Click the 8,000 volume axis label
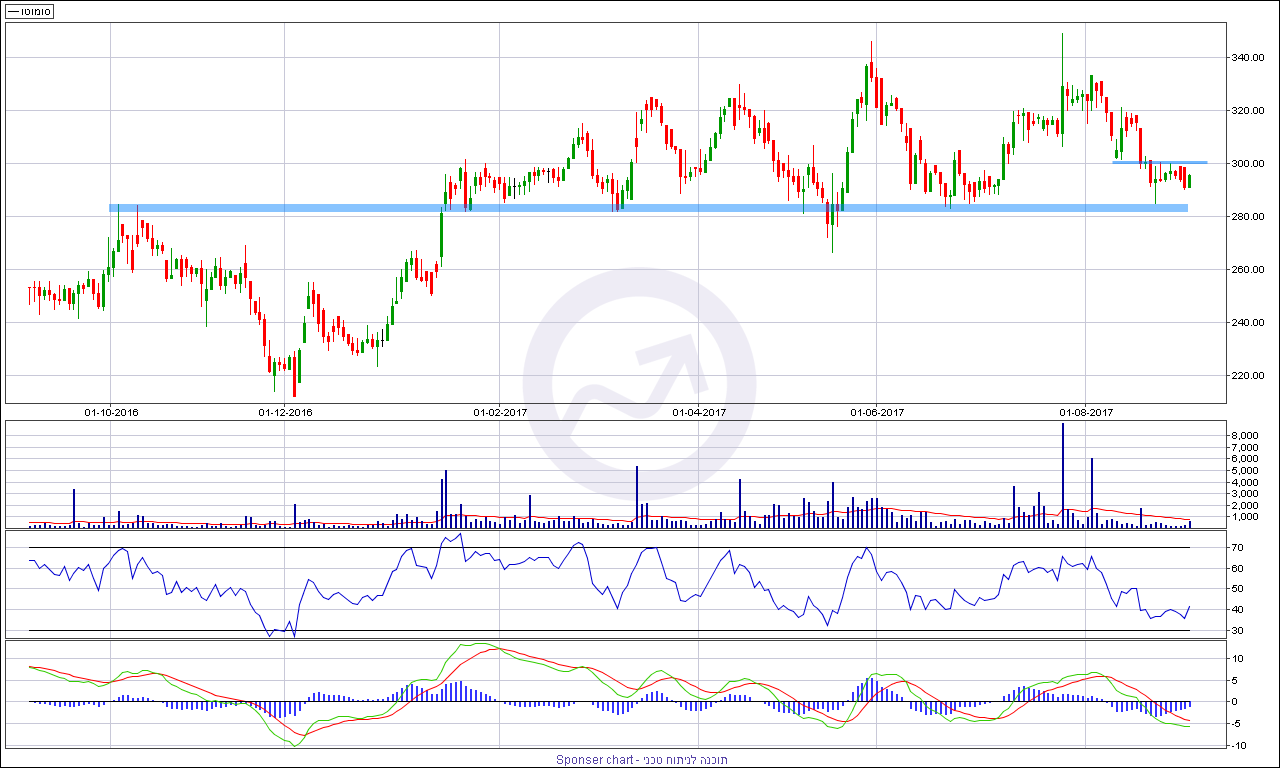The width and height of the screenshot is (1280, 768). (x=1245, y=436)
